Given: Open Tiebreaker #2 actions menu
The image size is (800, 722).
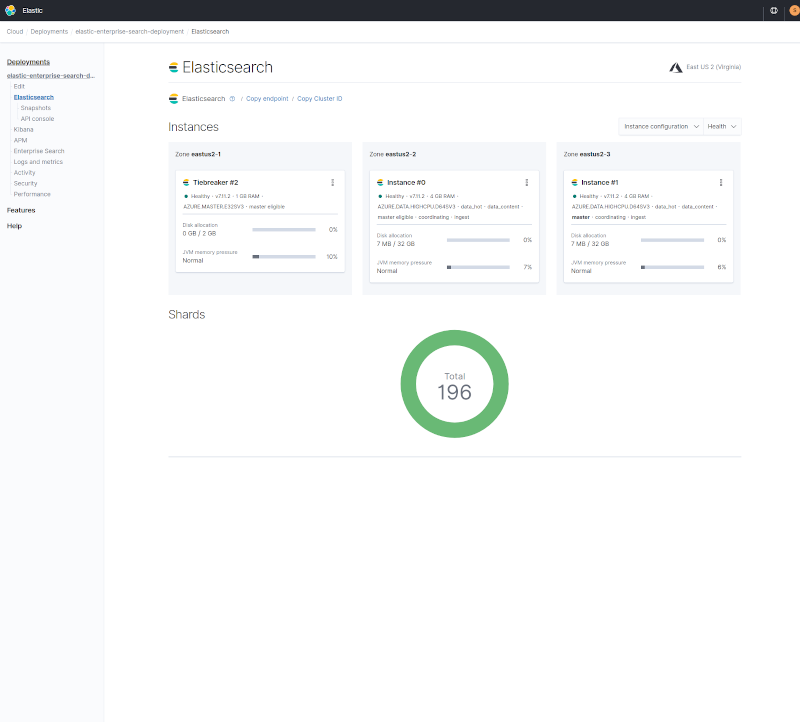Looking at the screenshot, I should [x=333, y=183].
